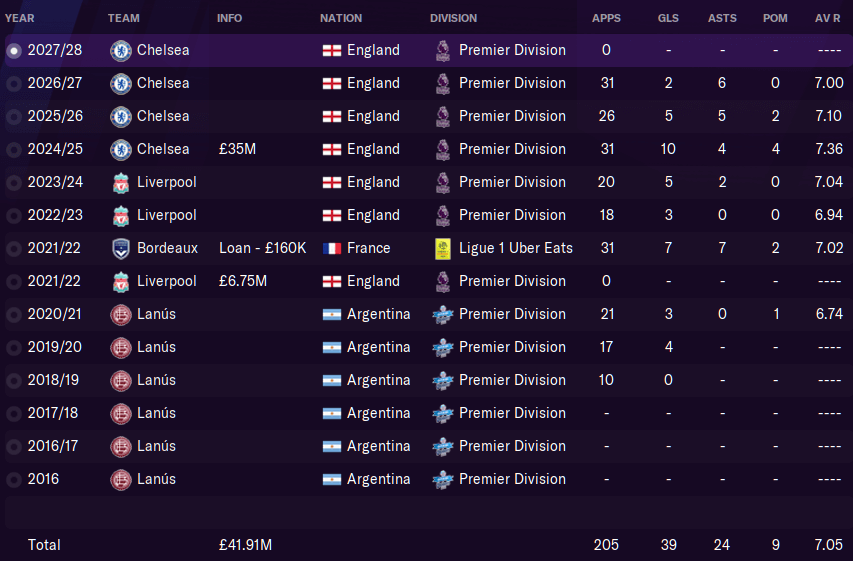
Task: Open the Chelsea team link for 2025/26
Action: point(163,116)
